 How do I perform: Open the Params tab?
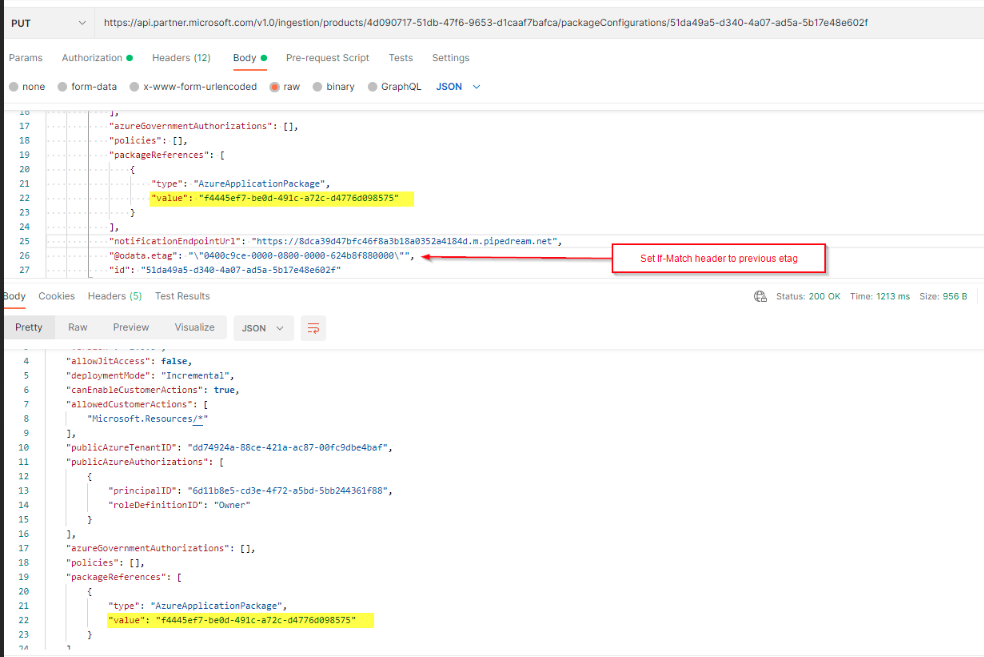26,58
